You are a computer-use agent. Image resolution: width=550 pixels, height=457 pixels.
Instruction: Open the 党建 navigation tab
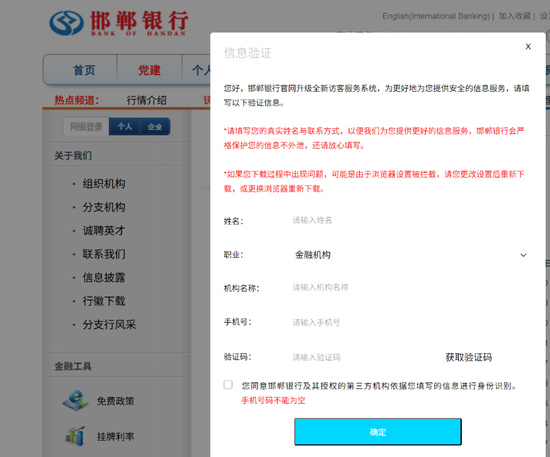[x=149, y=70]
